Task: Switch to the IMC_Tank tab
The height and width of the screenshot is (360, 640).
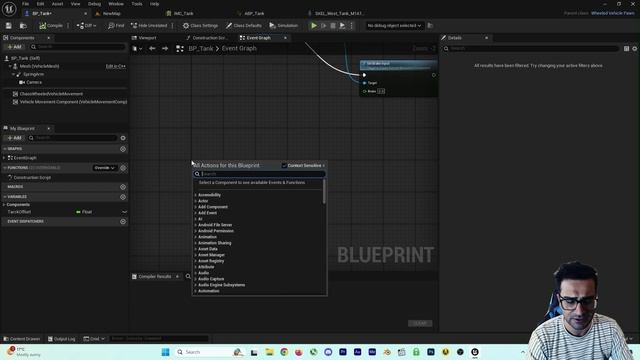Action: (x=183, y=13)
